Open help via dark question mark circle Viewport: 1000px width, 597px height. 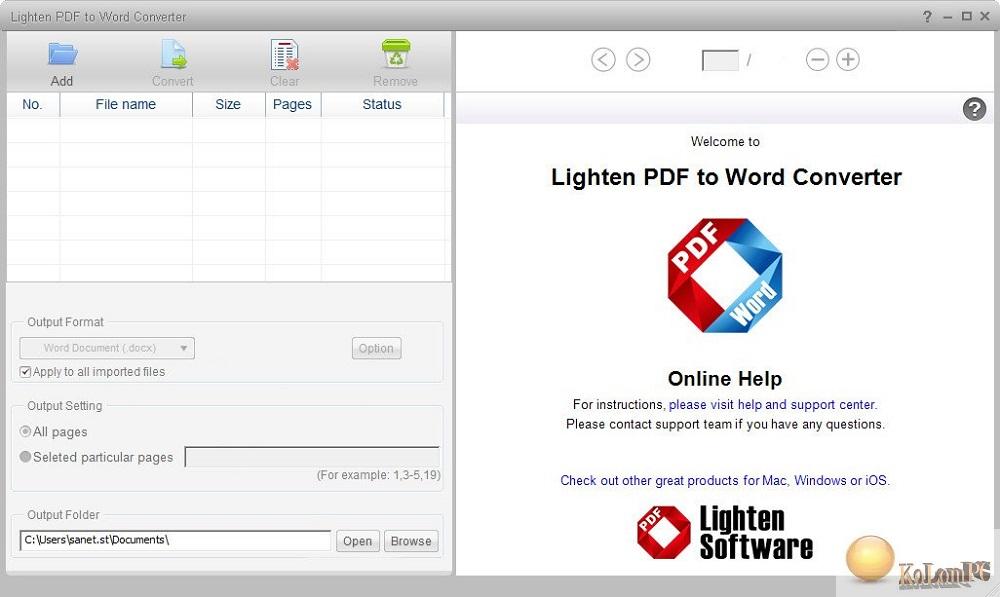[974, 109]
